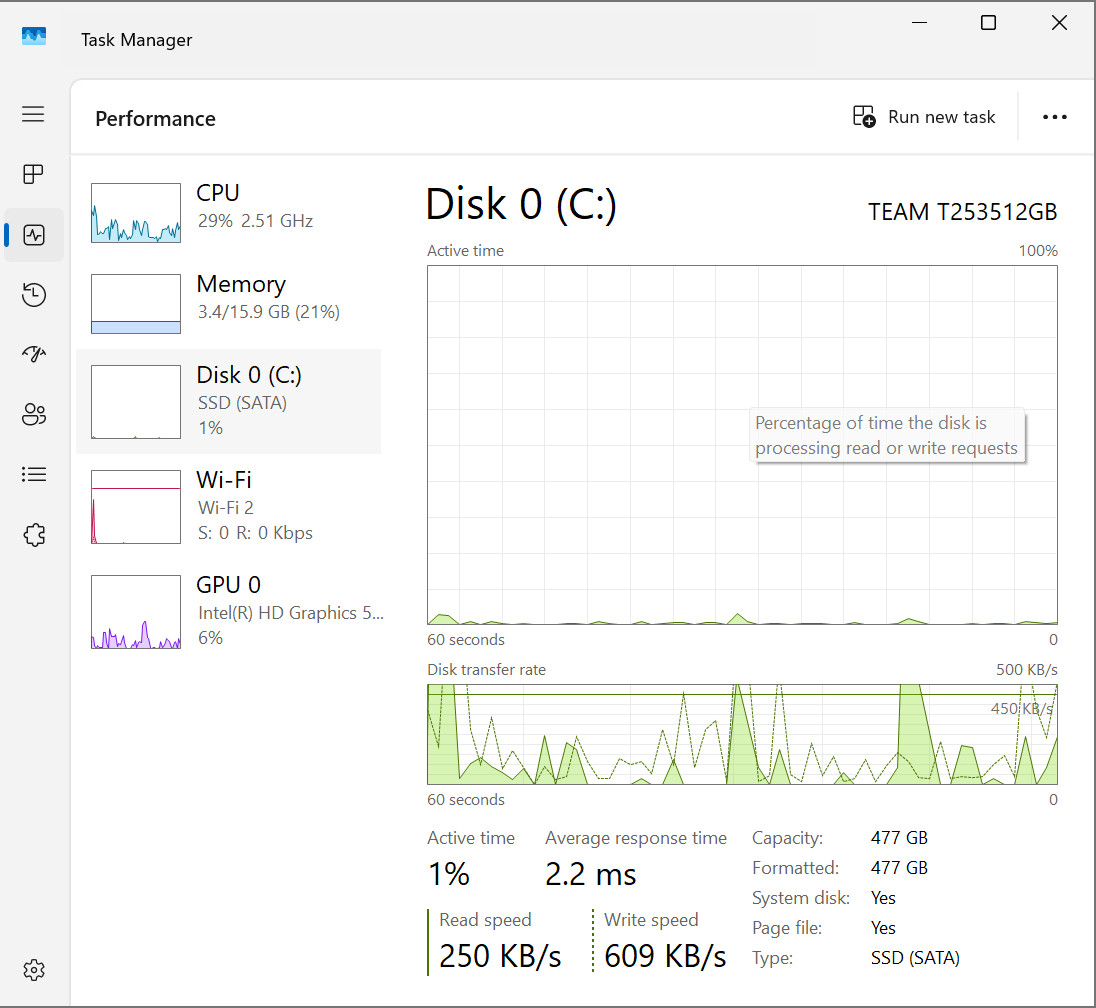Click the Memory usage thumbnail graph

(x=136, y=303)
